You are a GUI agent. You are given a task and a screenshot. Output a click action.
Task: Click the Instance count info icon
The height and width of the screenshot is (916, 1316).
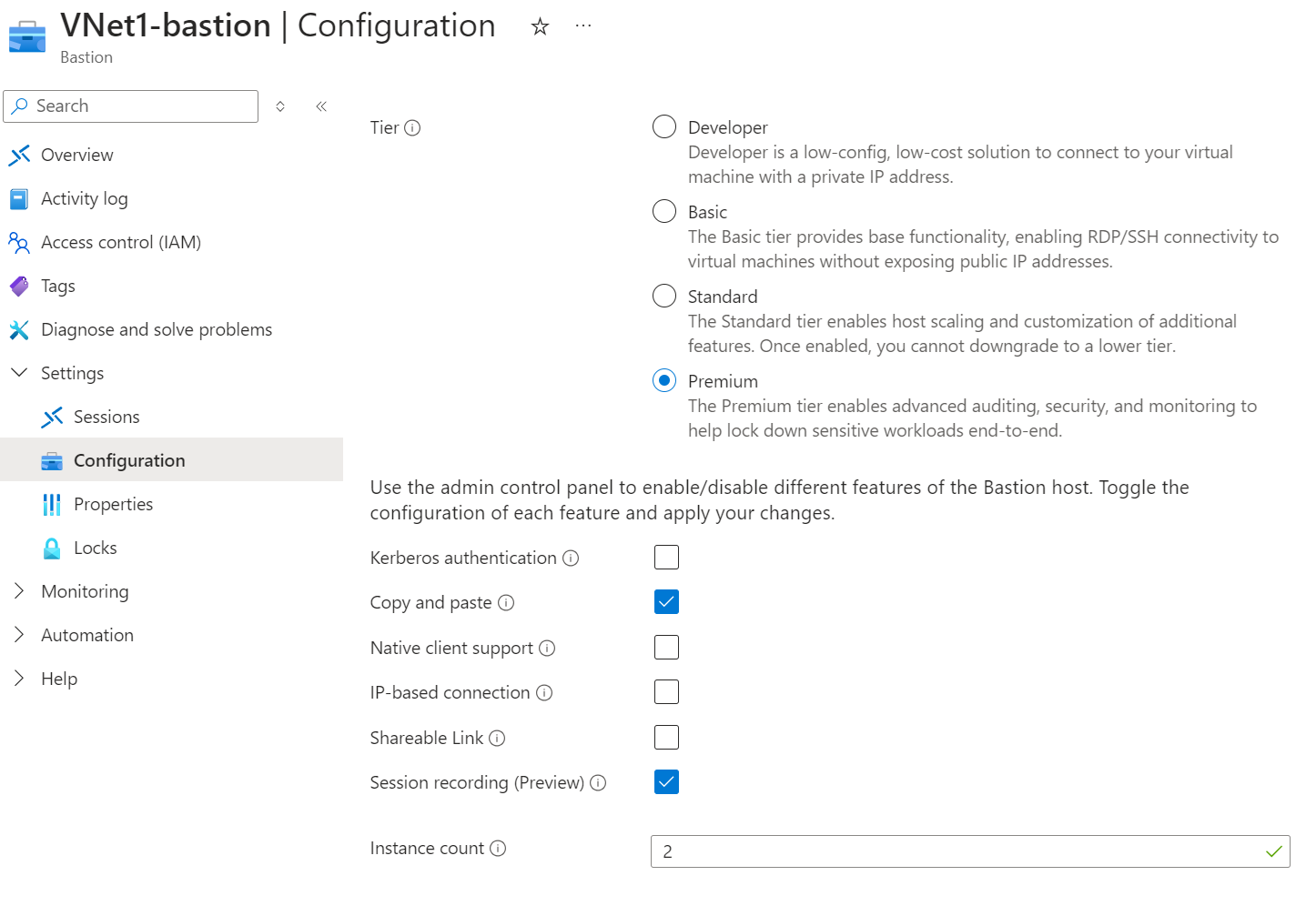click(x=498, y=849)
